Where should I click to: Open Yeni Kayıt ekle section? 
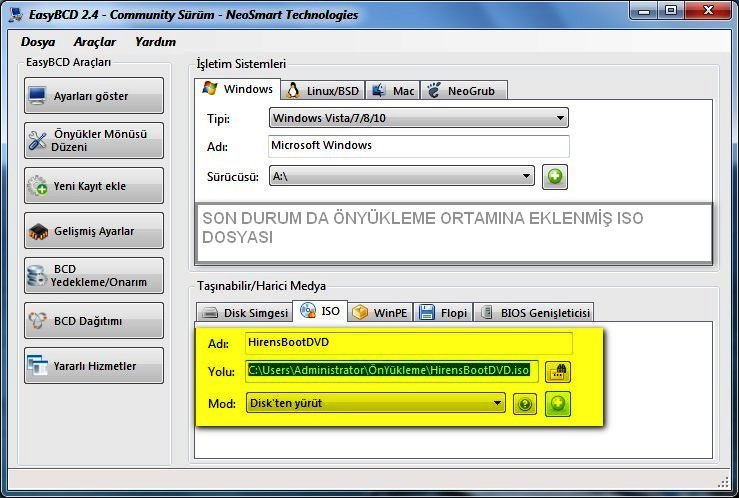click(x=94, y=186)
